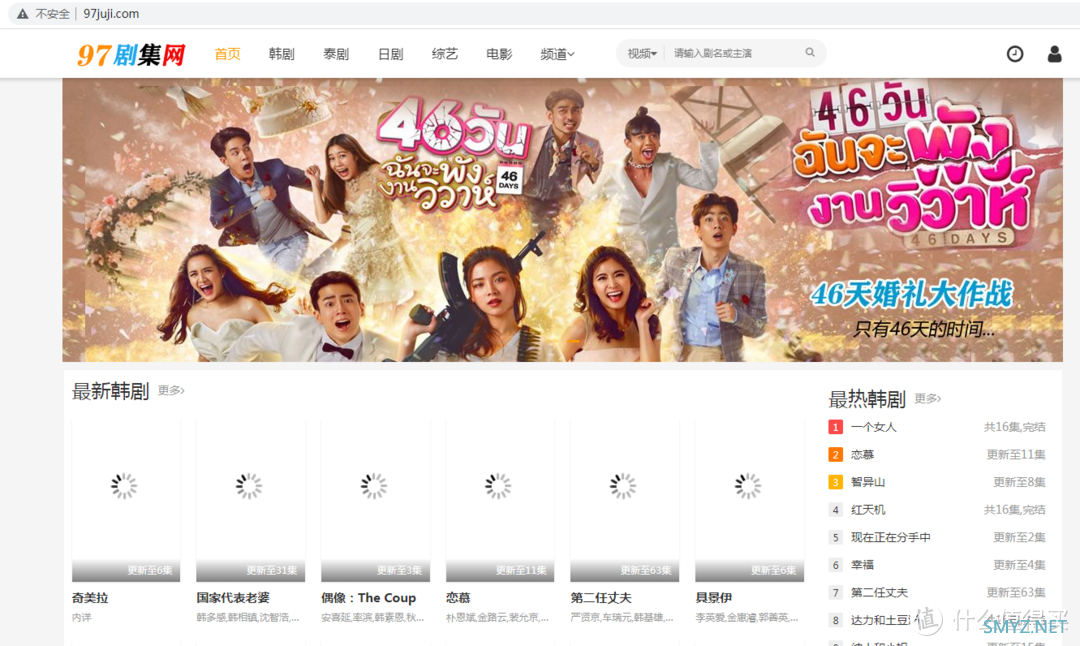1080x646 pixels.
Task: Open 现在正在分手中 in ranking list
Action: point(891,537)
